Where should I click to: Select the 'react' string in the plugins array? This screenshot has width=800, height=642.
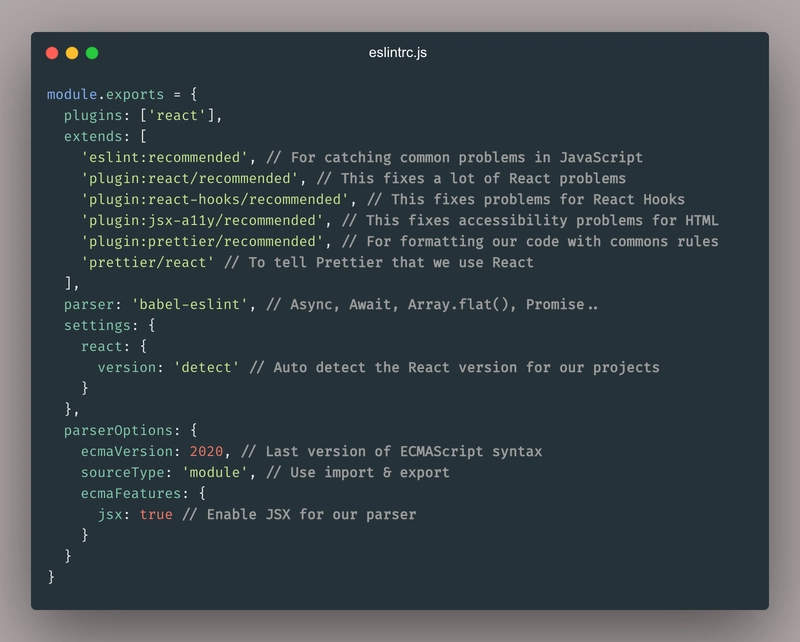click(x=181, y=116)
